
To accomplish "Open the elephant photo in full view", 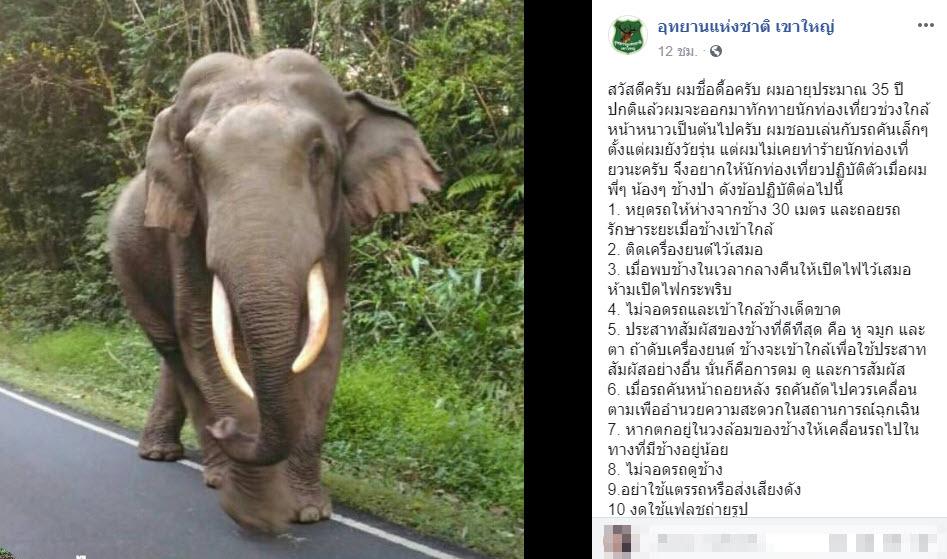I will [262, 280].
